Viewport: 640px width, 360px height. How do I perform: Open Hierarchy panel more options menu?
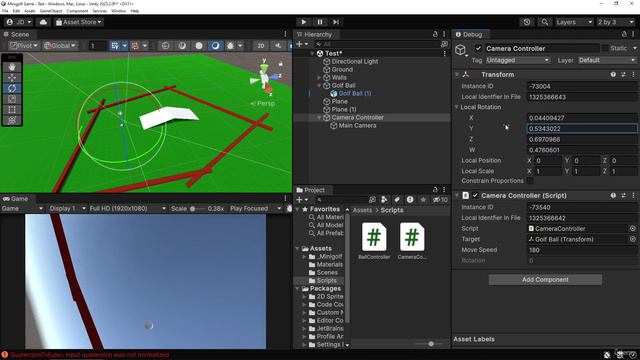(444, 34)
